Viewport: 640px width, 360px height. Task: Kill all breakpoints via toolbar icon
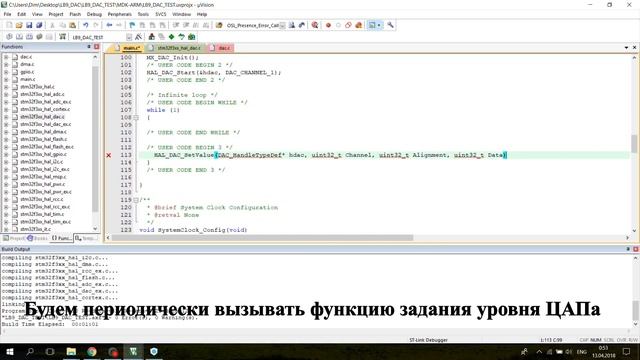coord(358,25)
